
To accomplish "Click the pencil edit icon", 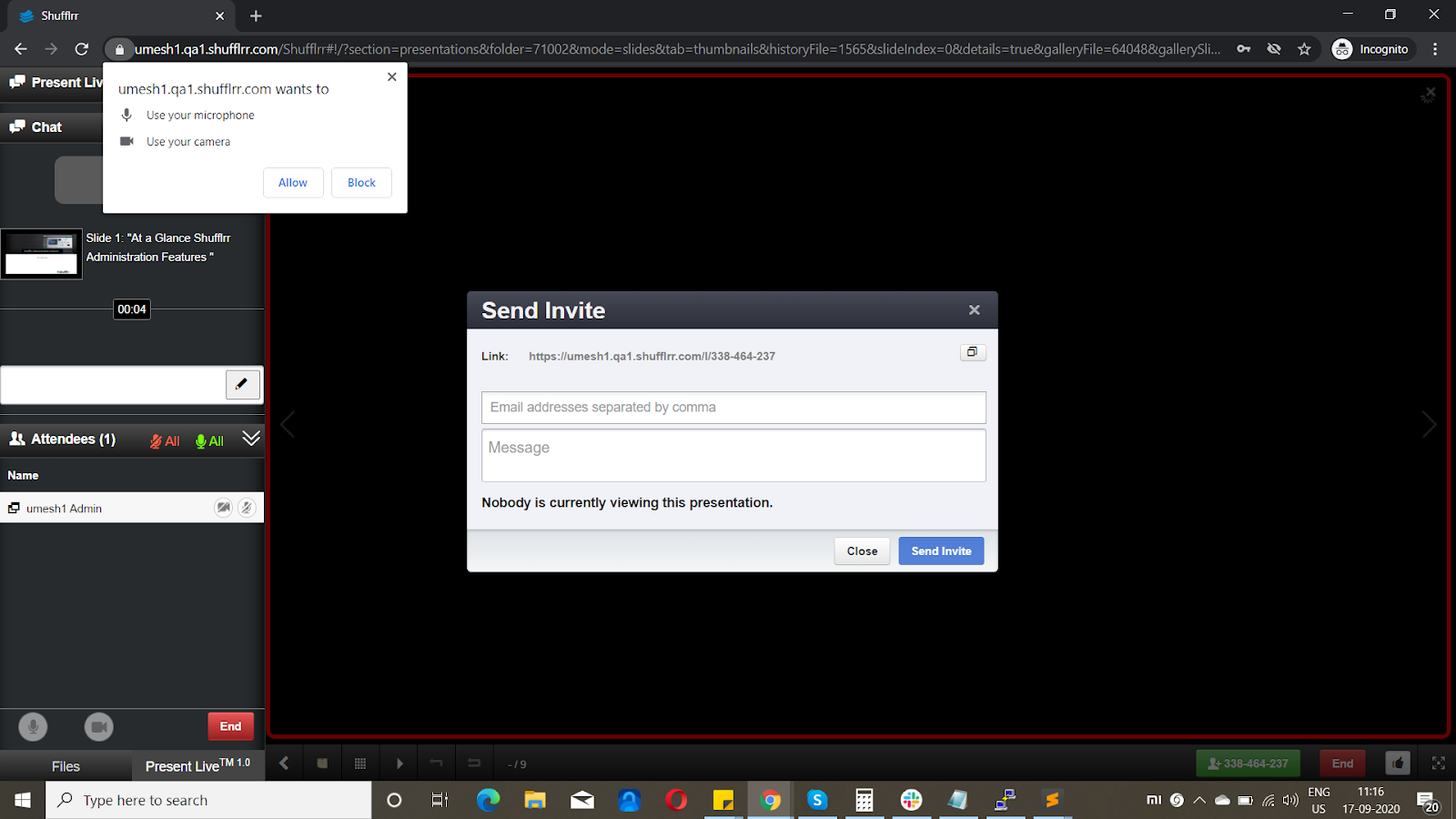I will coord(242,385).
